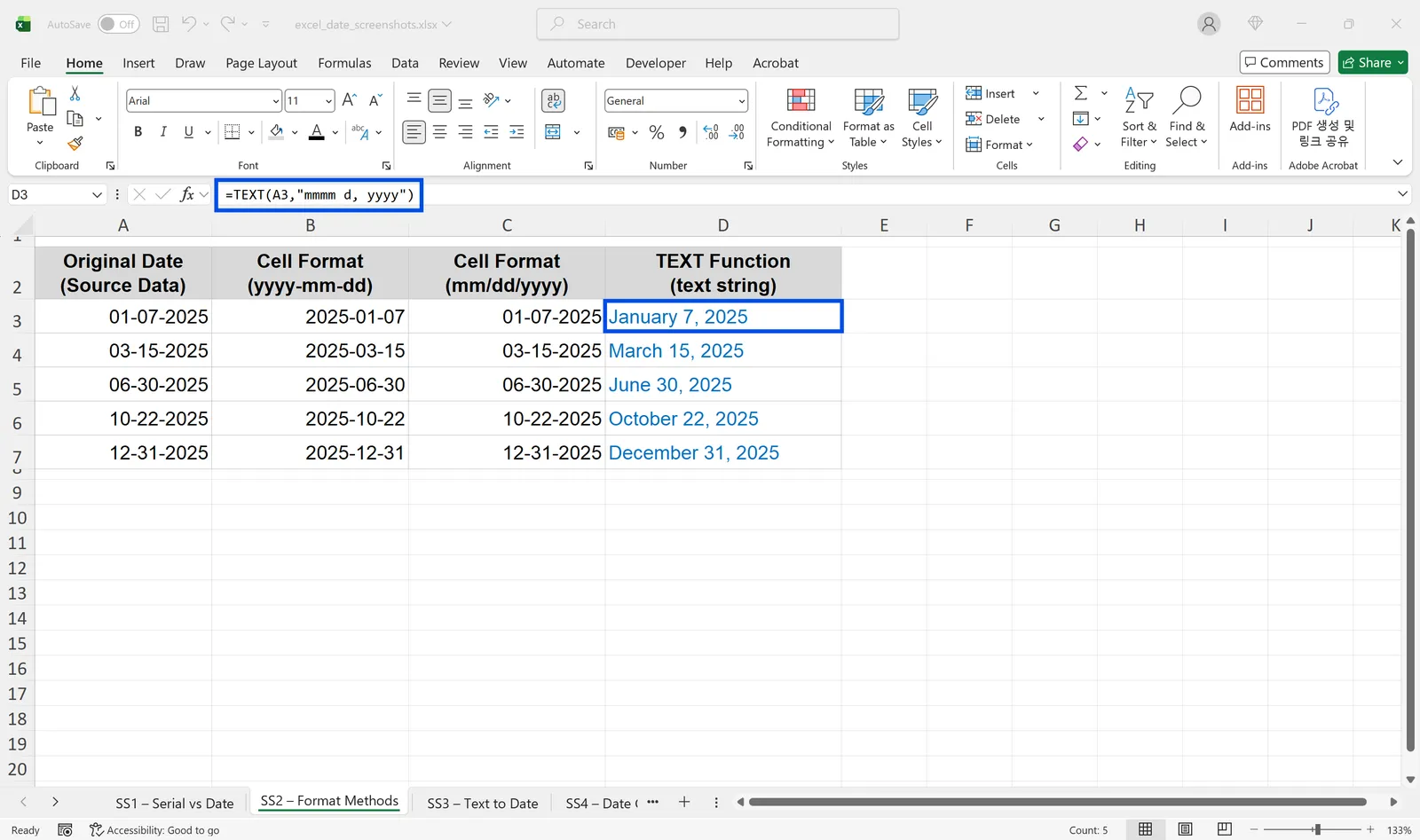Viewport: 1420px width, 840px height.
Task: Open the Format as Table dropdown
Action: [868, 118]
